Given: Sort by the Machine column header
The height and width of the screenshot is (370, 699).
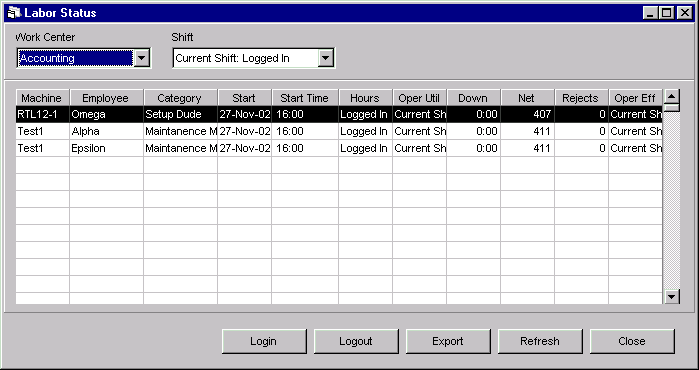Looking at the screenshot, I should tap(42, 98).
